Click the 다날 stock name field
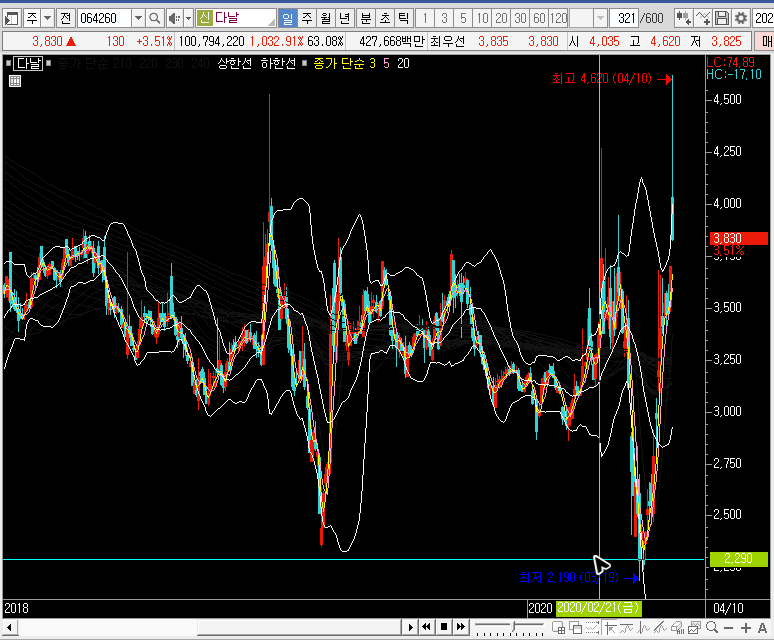The height and width of the screenshot is (640, 774). pyautogui.click(x=235, y=19)
